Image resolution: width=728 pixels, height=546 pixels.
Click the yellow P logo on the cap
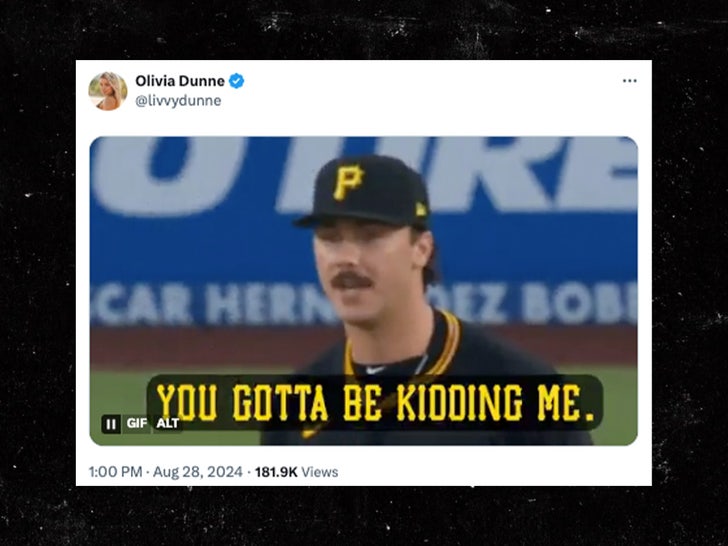348,181
